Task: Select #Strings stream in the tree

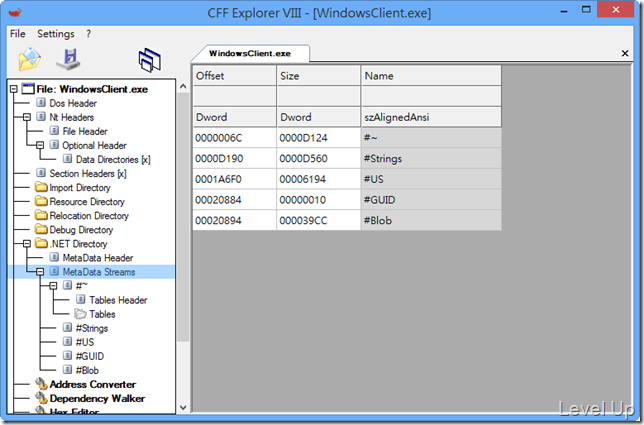Action: [x=92, y=328]
